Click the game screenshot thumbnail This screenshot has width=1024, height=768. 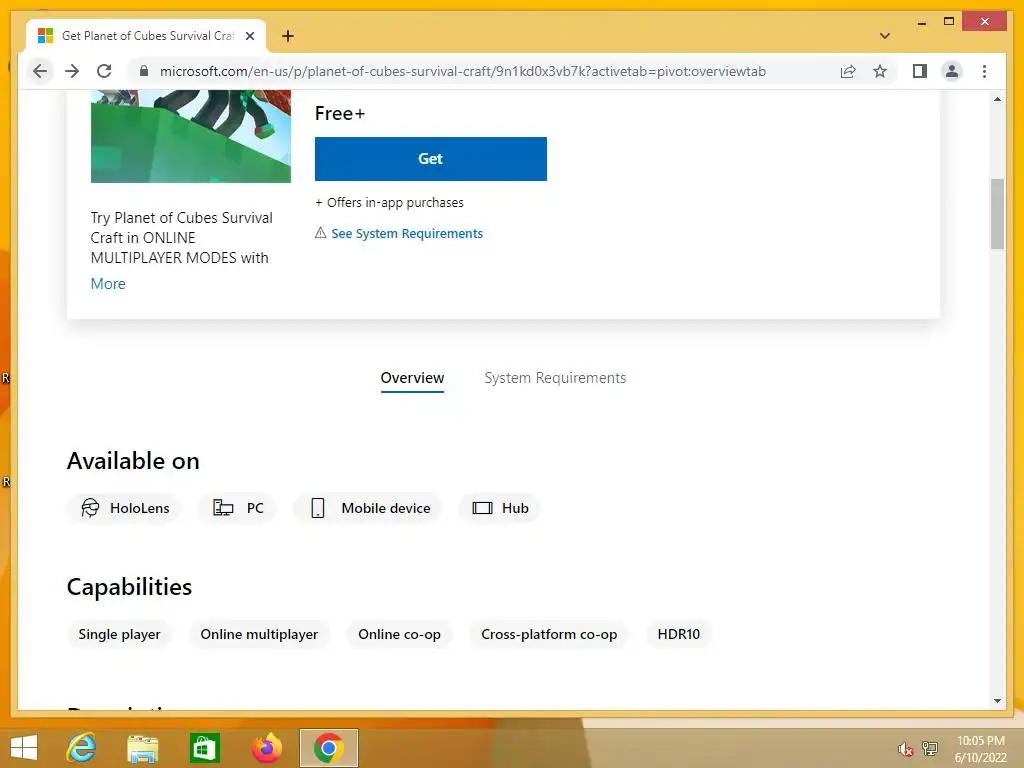pos(191,137)
